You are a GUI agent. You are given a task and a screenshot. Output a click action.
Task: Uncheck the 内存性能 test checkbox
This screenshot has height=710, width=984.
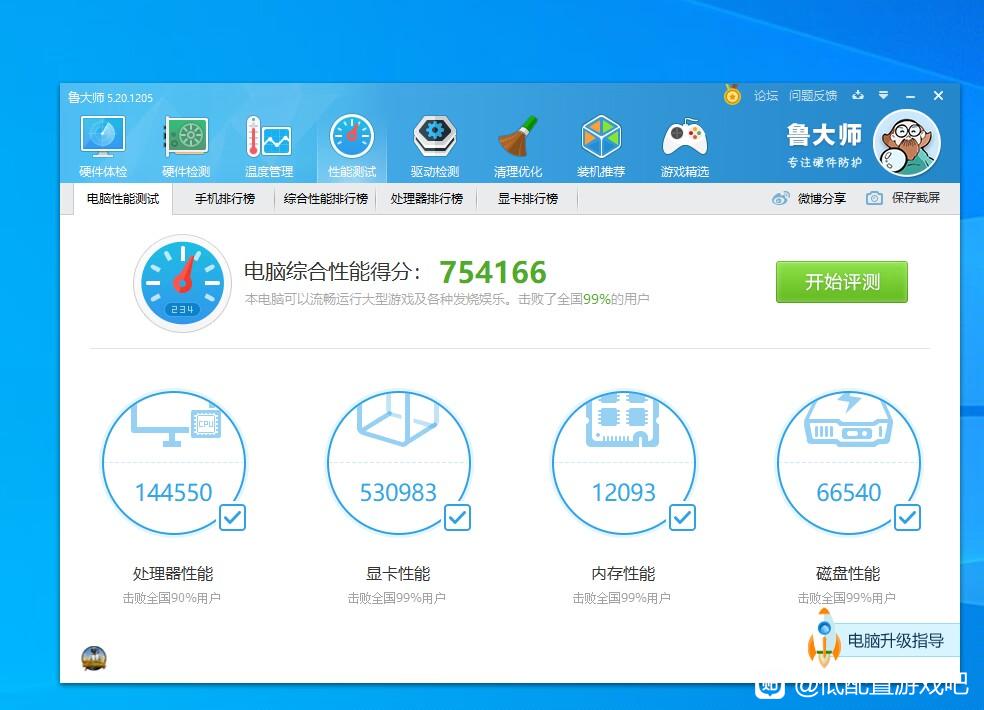[x=682, y=518]
